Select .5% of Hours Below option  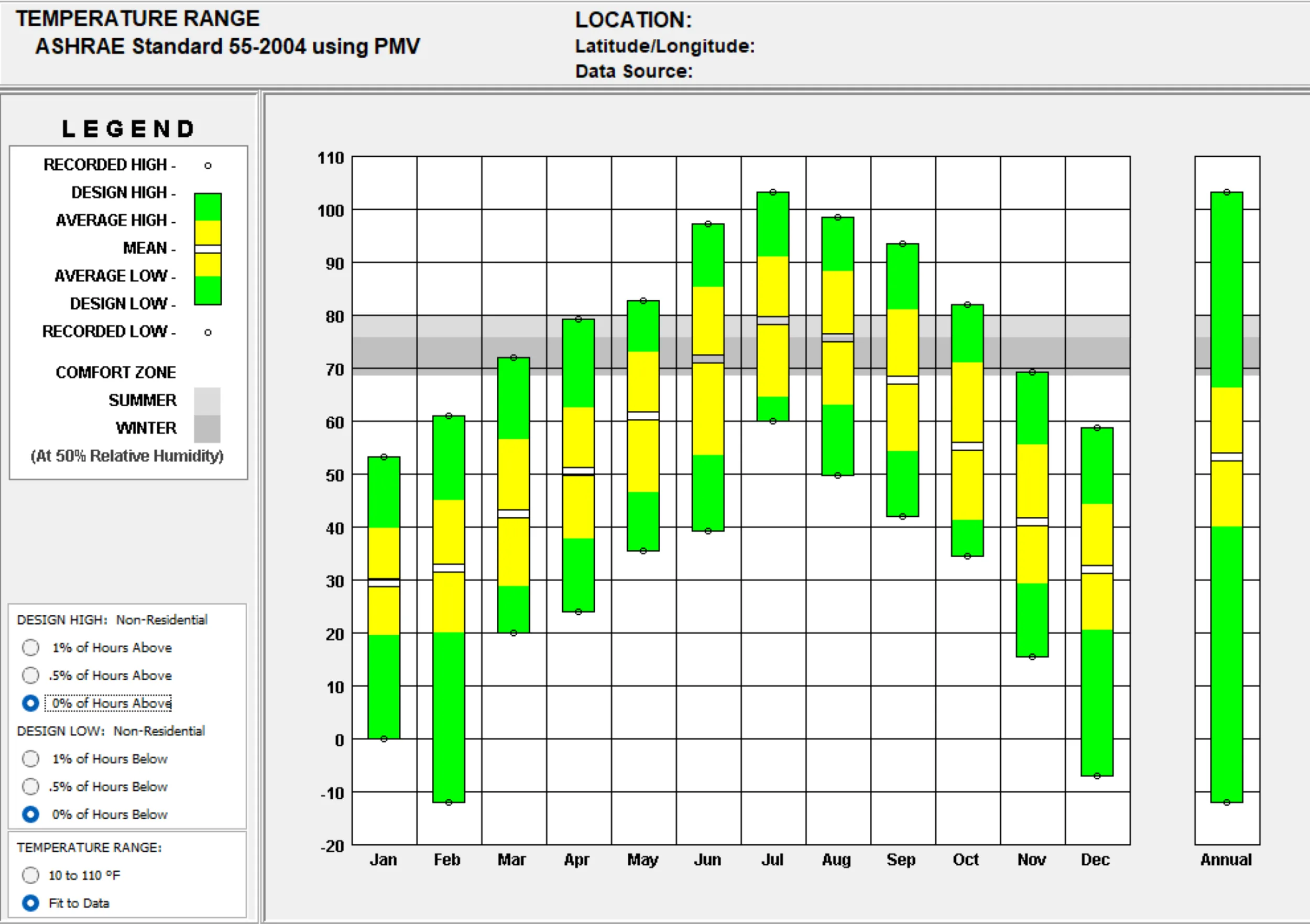[31, 787]
